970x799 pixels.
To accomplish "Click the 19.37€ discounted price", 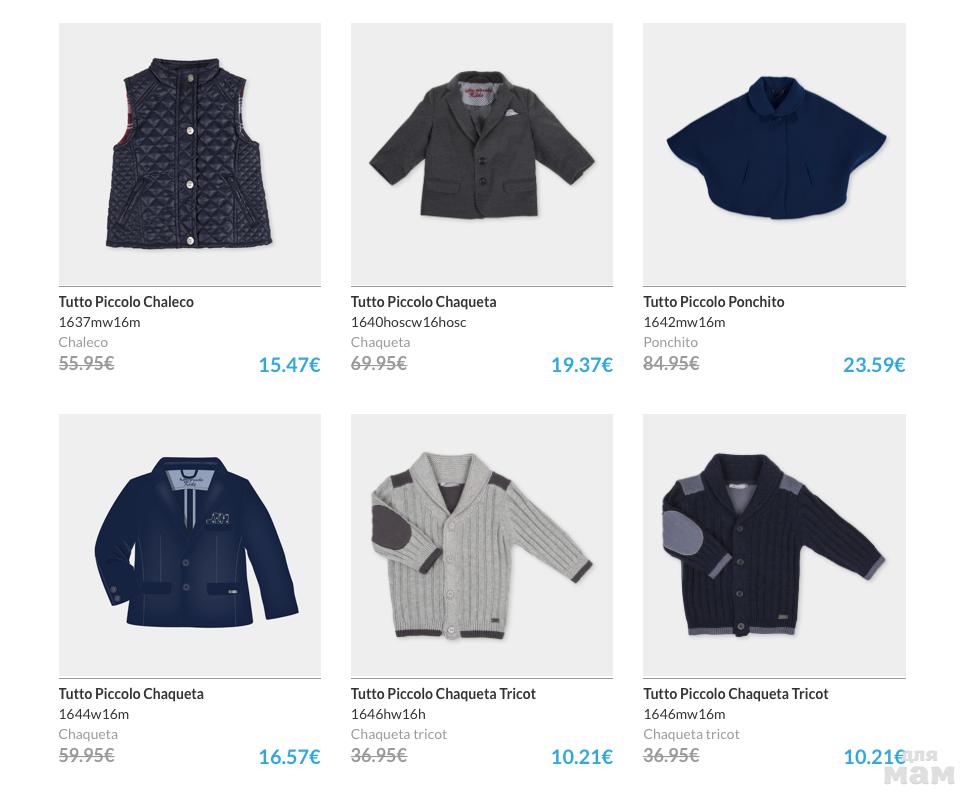I will [581, 365].
